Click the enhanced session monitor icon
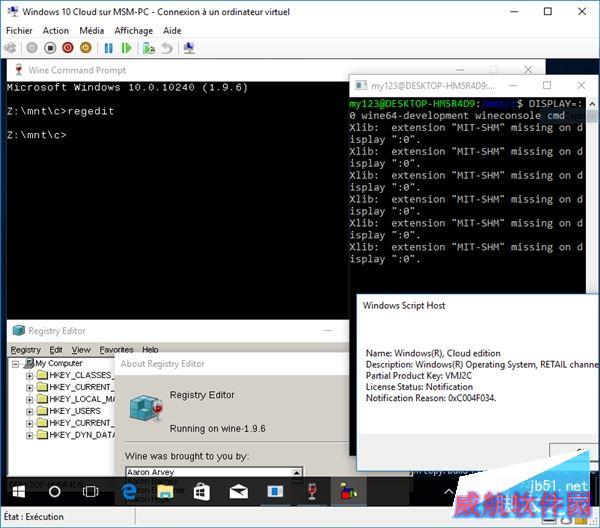600x528 pixels. (189, 48)
